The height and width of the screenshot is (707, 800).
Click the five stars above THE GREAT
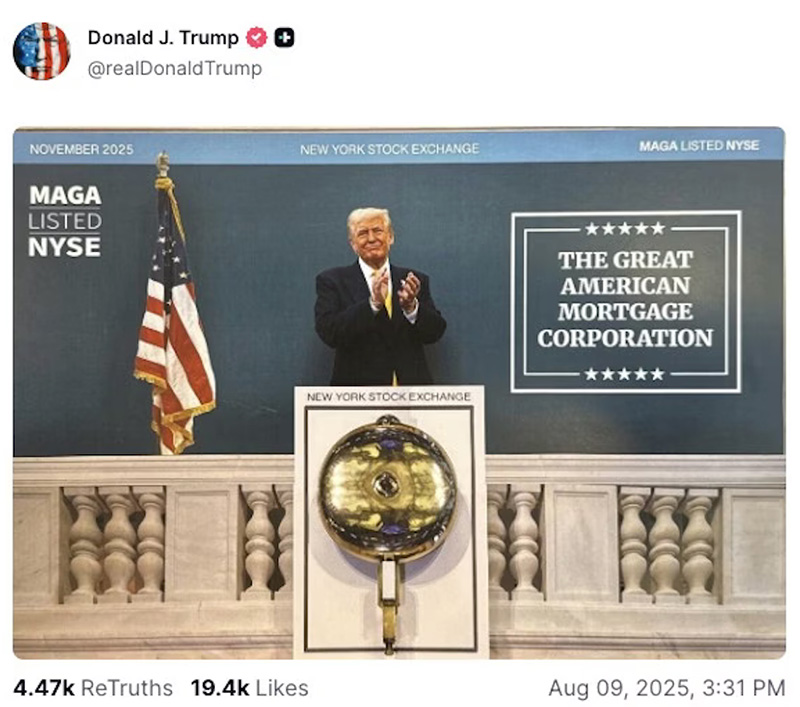[x=625, y=229]
